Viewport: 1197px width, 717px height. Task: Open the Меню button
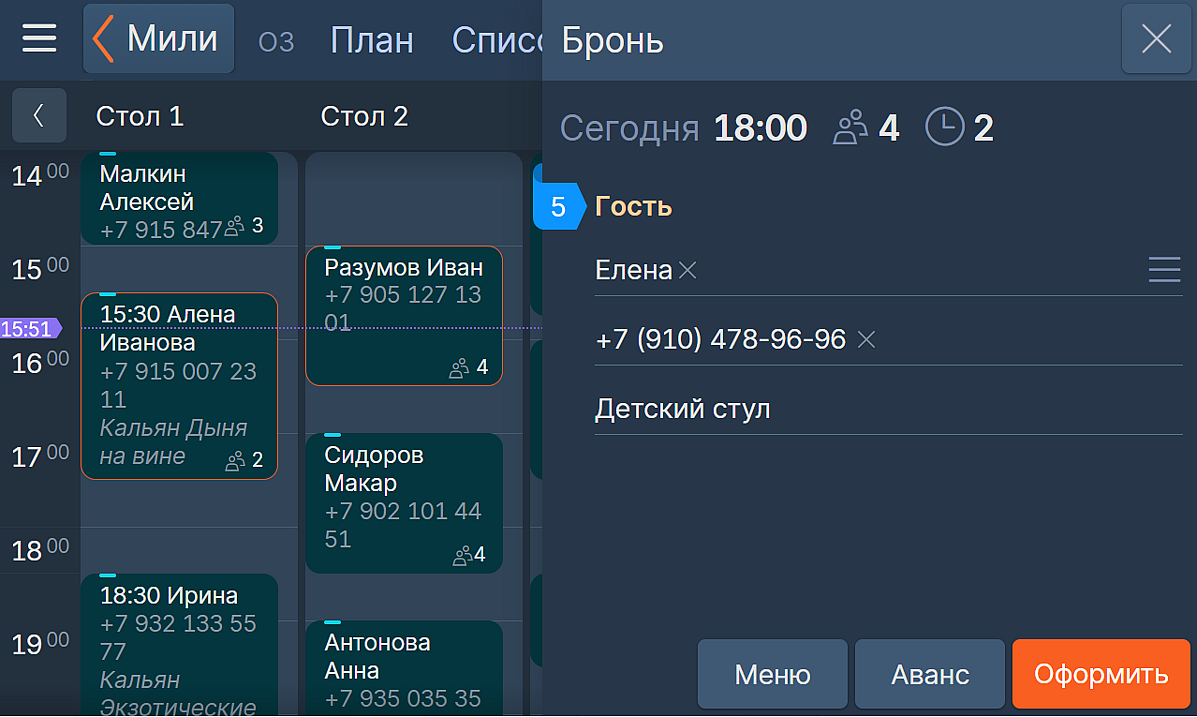click(772, 674)
